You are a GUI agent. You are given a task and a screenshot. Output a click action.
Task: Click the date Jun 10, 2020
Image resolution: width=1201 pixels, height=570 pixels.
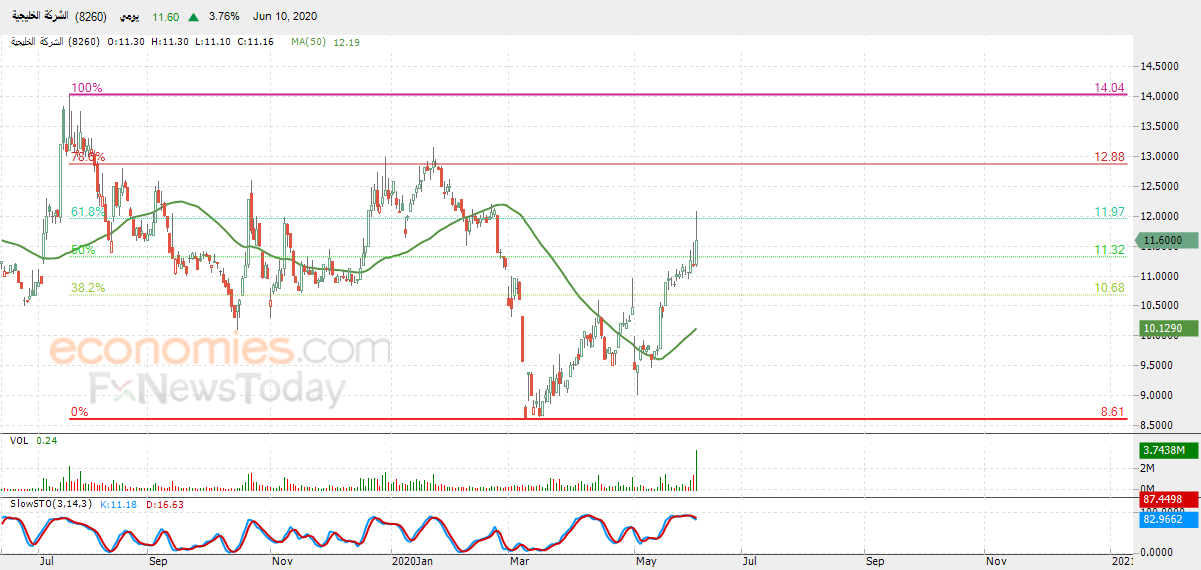[x=287, y=17]
